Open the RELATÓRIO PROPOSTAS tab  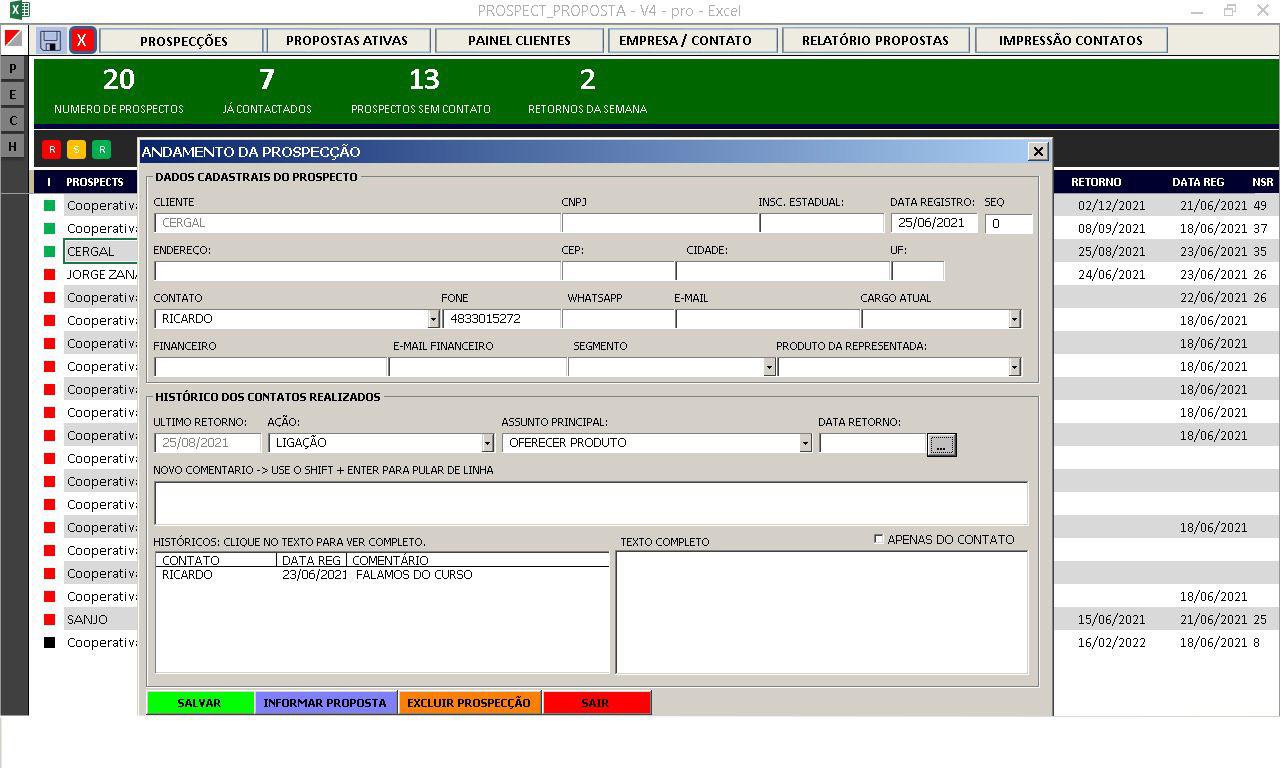(875, 41)
